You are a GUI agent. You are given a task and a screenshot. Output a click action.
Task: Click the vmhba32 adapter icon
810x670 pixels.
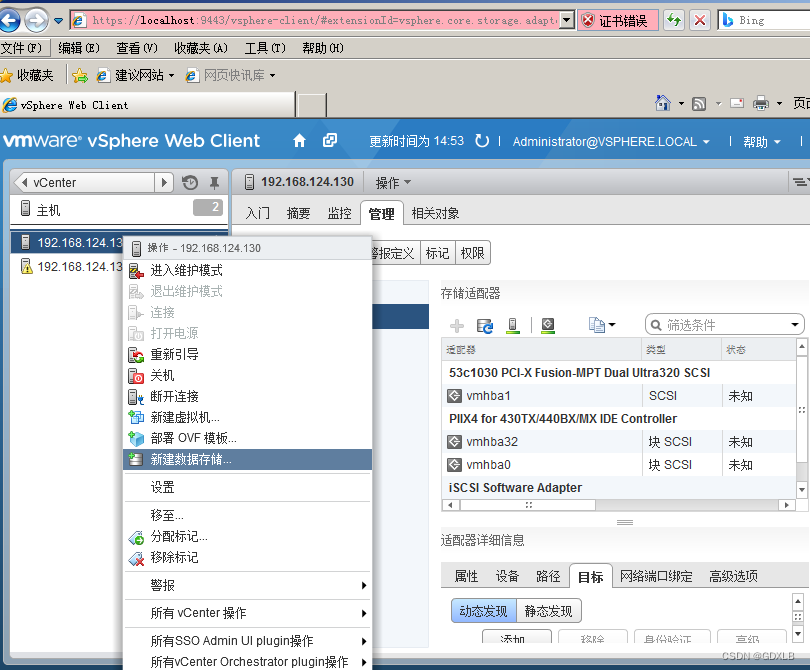(454, 442)
